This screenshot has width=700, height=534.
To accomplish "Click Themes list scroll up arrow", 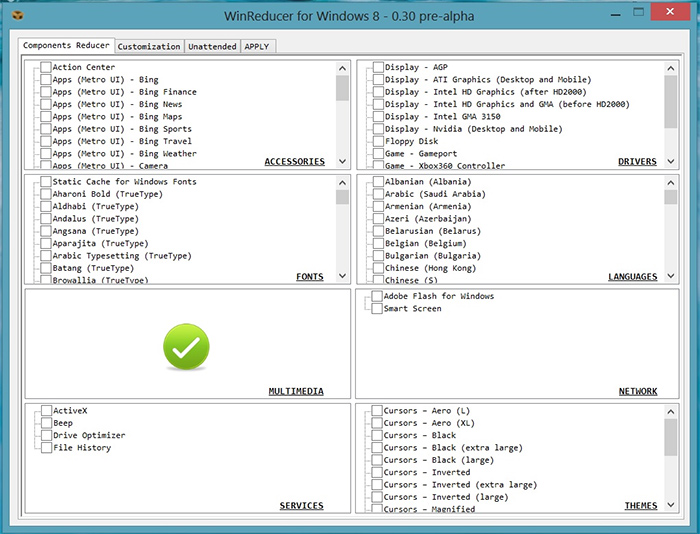I will [671, 412].
